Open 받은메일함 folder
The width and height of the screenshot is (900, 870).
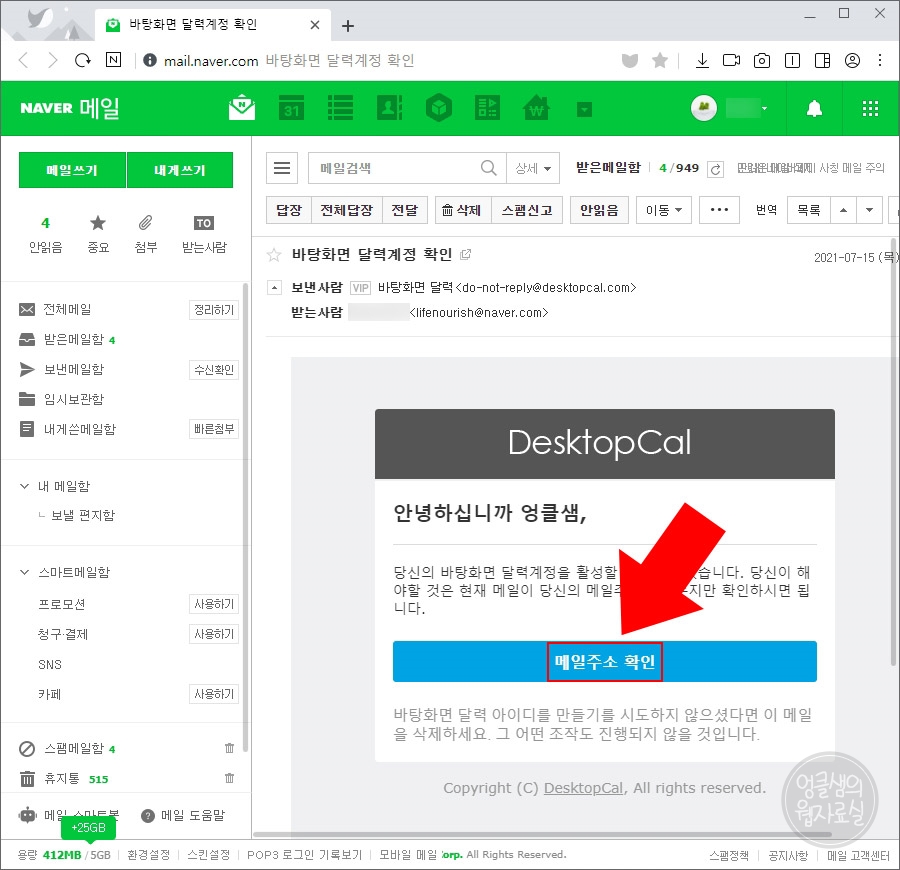click(x=74, y=340)
